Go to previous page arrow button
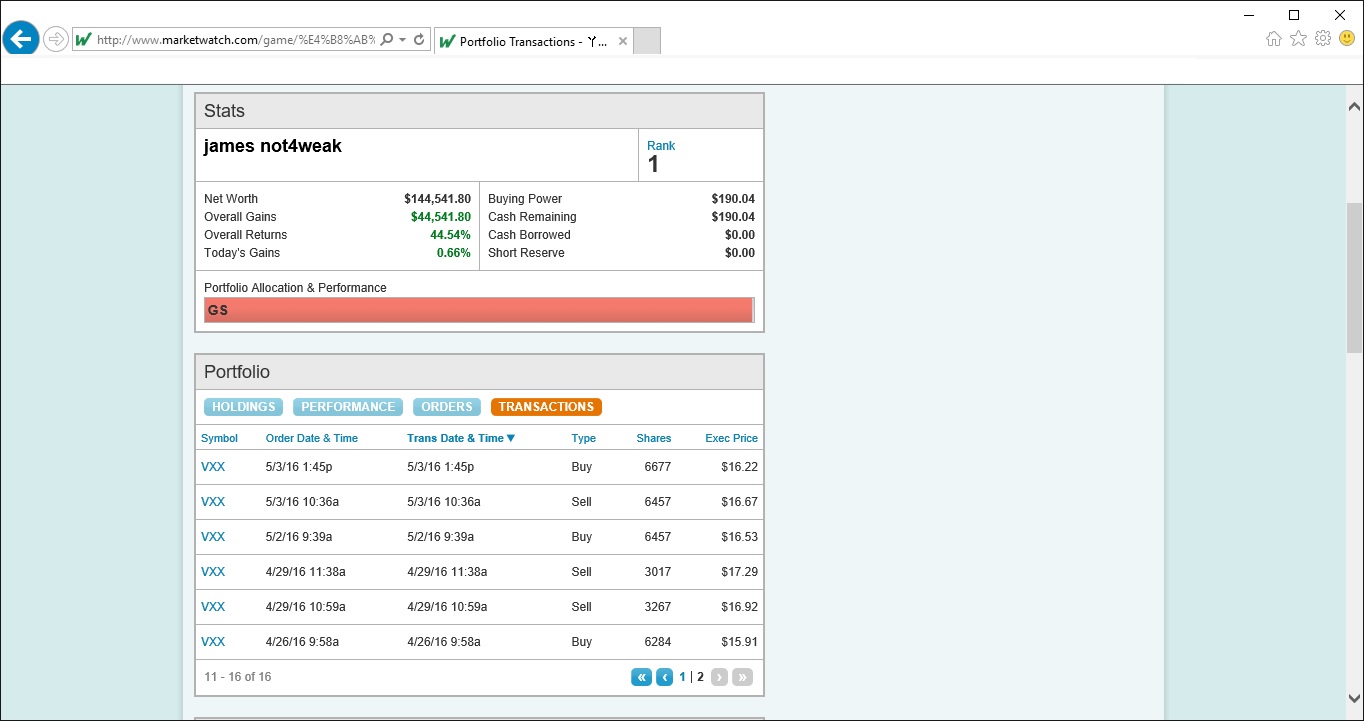 665,677
